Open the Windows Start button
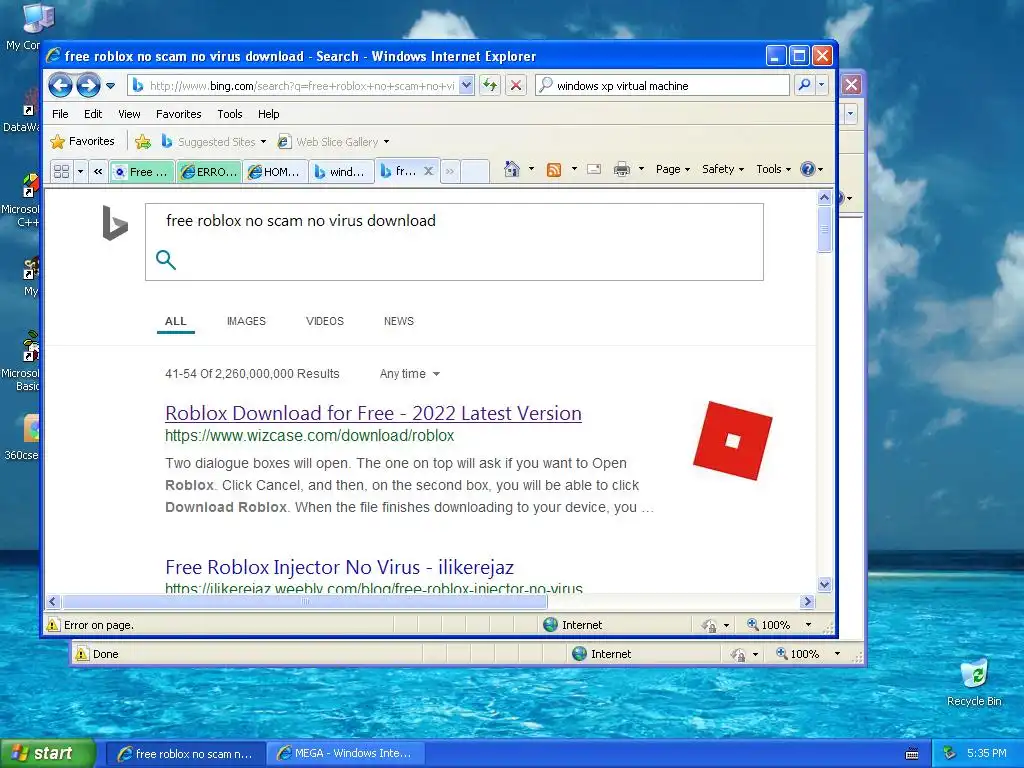 [x=47, y=753]
